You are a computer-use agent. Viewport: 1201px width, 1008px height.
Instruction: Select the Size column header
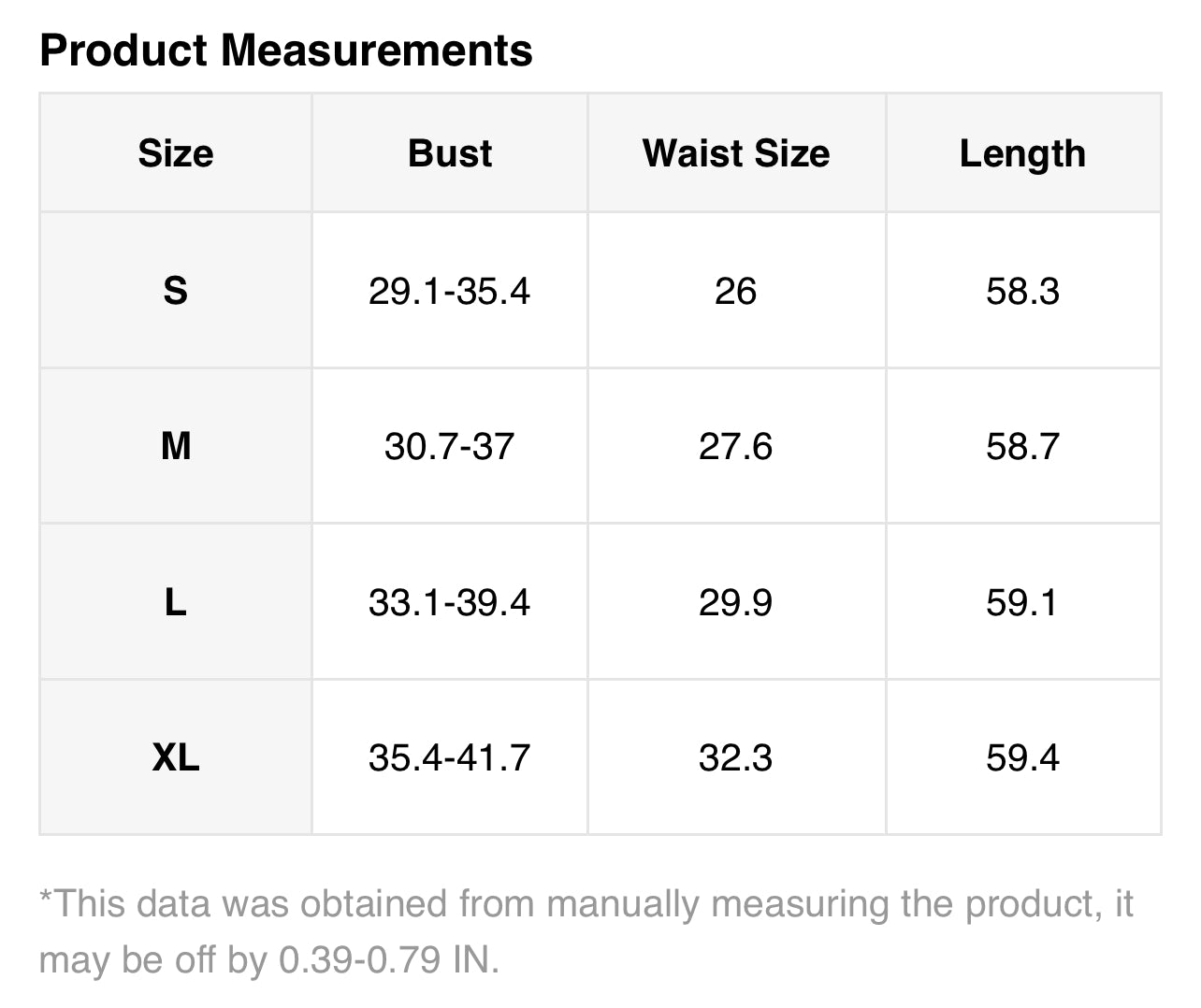(176, 153)
